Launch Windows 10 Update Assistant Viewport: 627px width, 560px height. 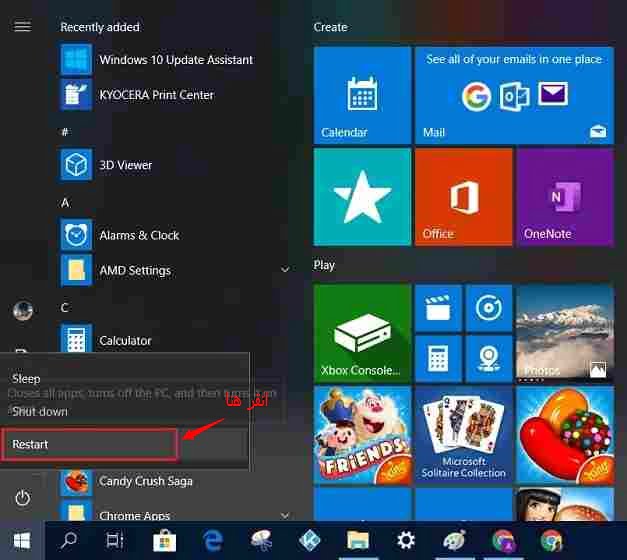[x=156, y=60]
